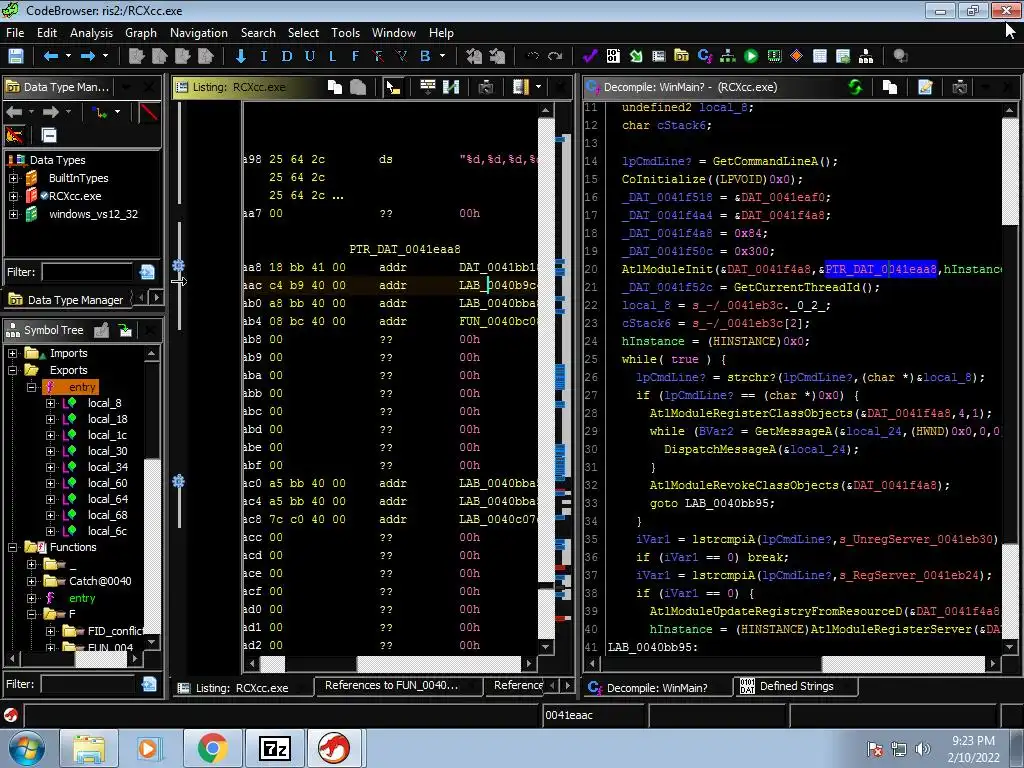The image size is (1024, 768).
Task: Go back with the blue left arrow
Action: pyautogui.click(x=50, y=56)
